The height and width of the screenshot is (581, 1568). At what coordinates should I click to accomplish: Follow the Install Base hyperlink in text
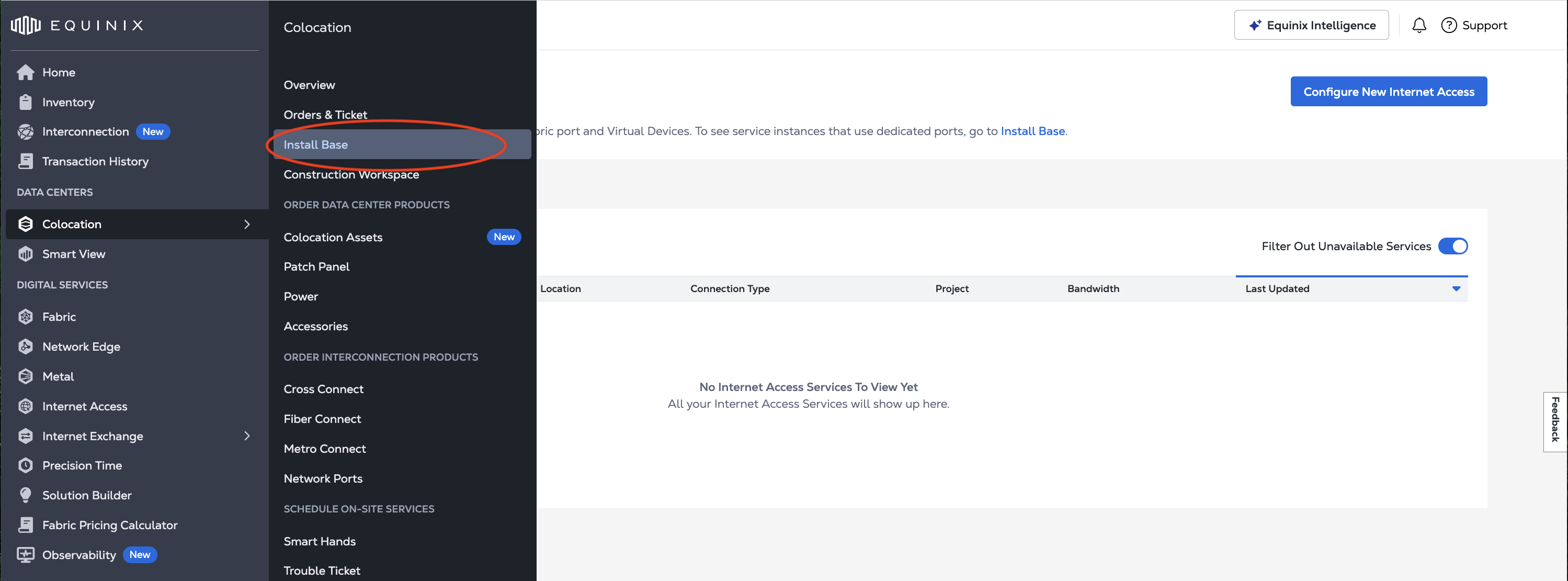(1032, 131)
